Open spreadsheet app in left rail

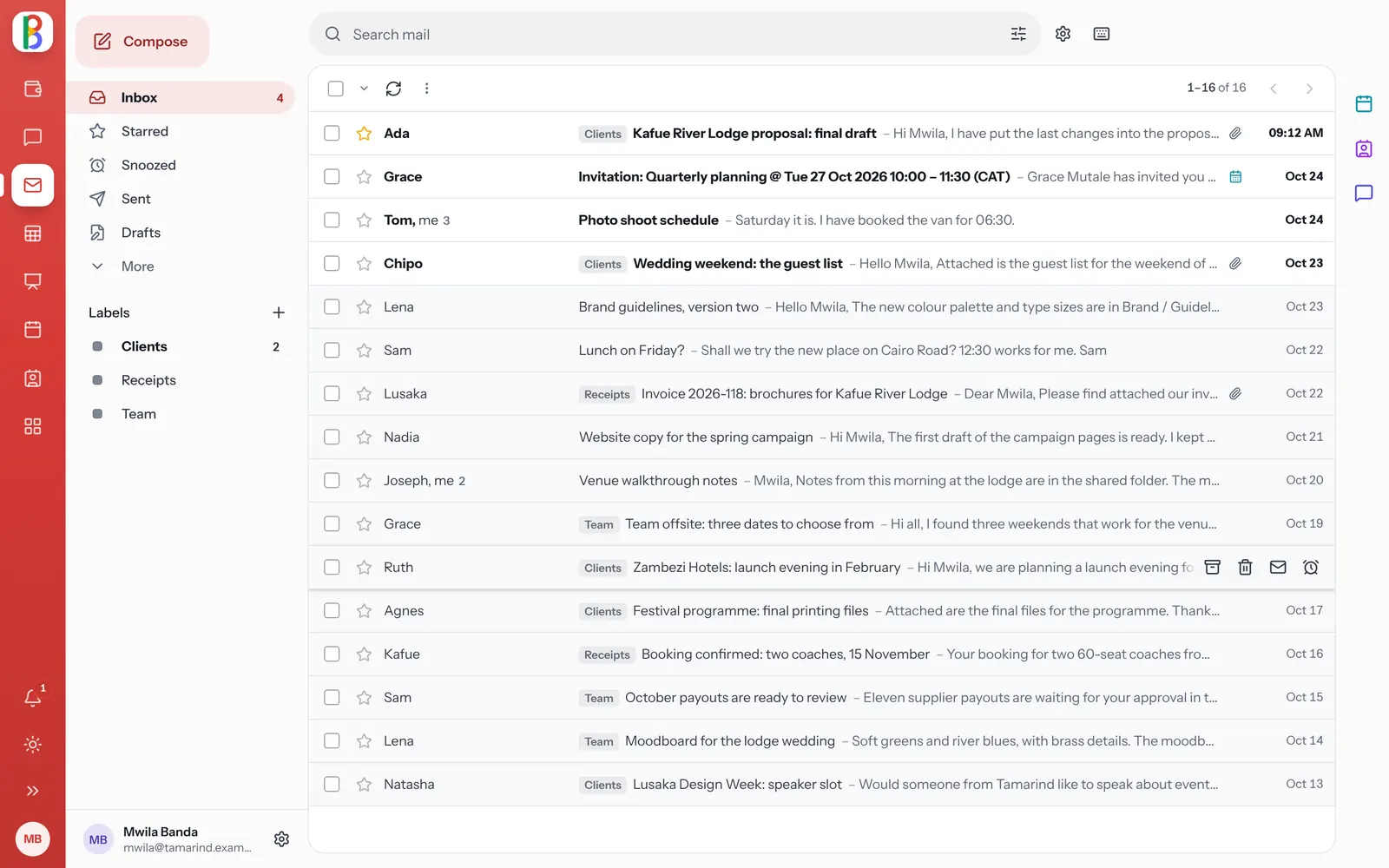pos(33,233)
